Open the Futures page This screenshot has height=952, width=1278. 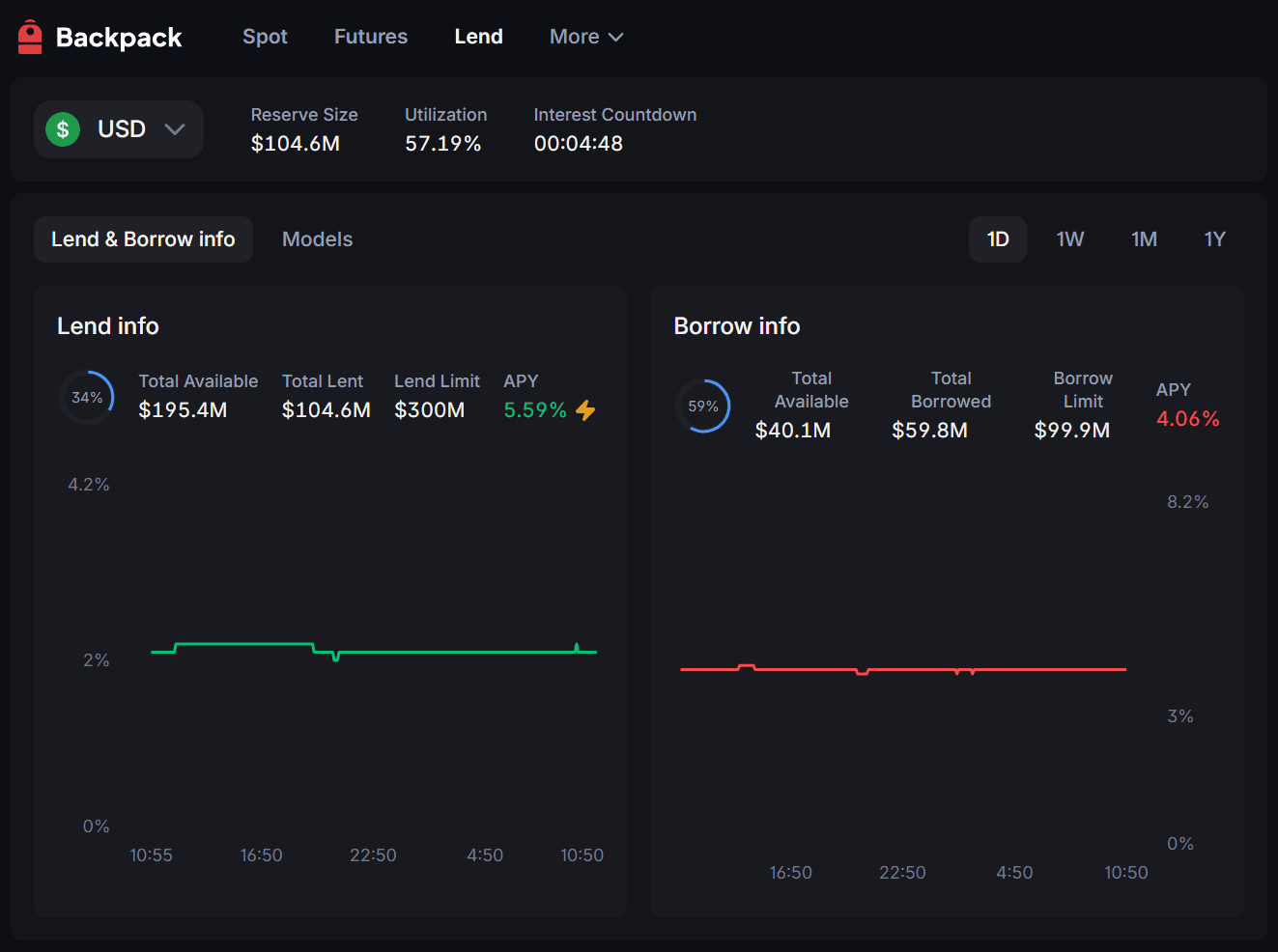coord(371,36)
